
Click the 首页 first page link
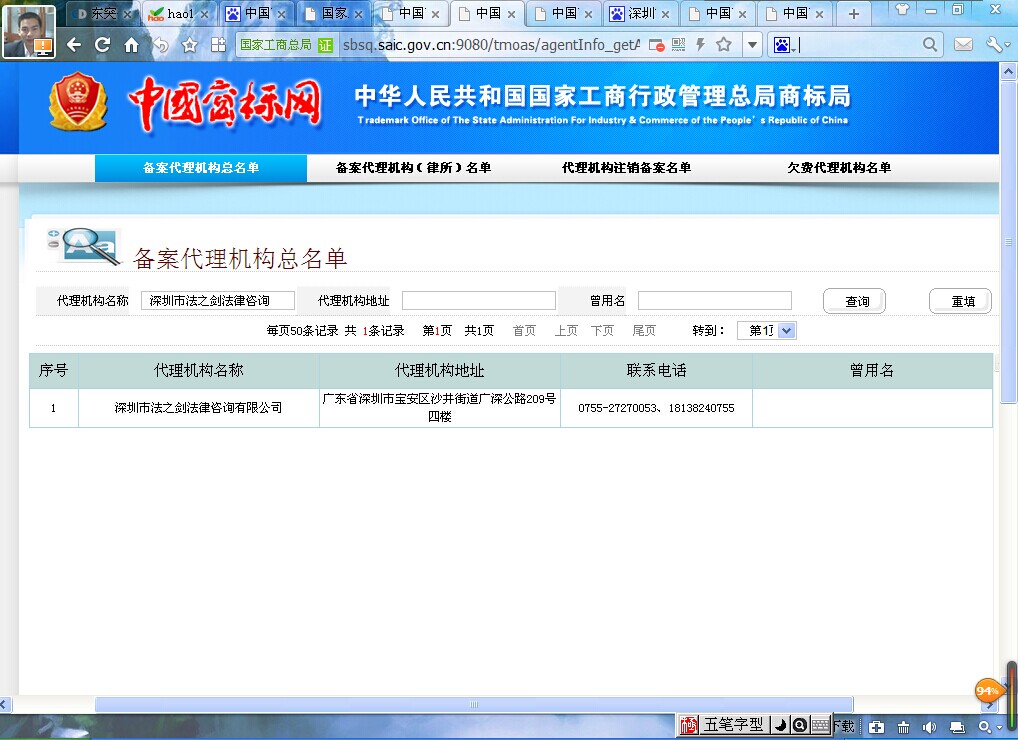pyautogui.click(x=524, y=330)
